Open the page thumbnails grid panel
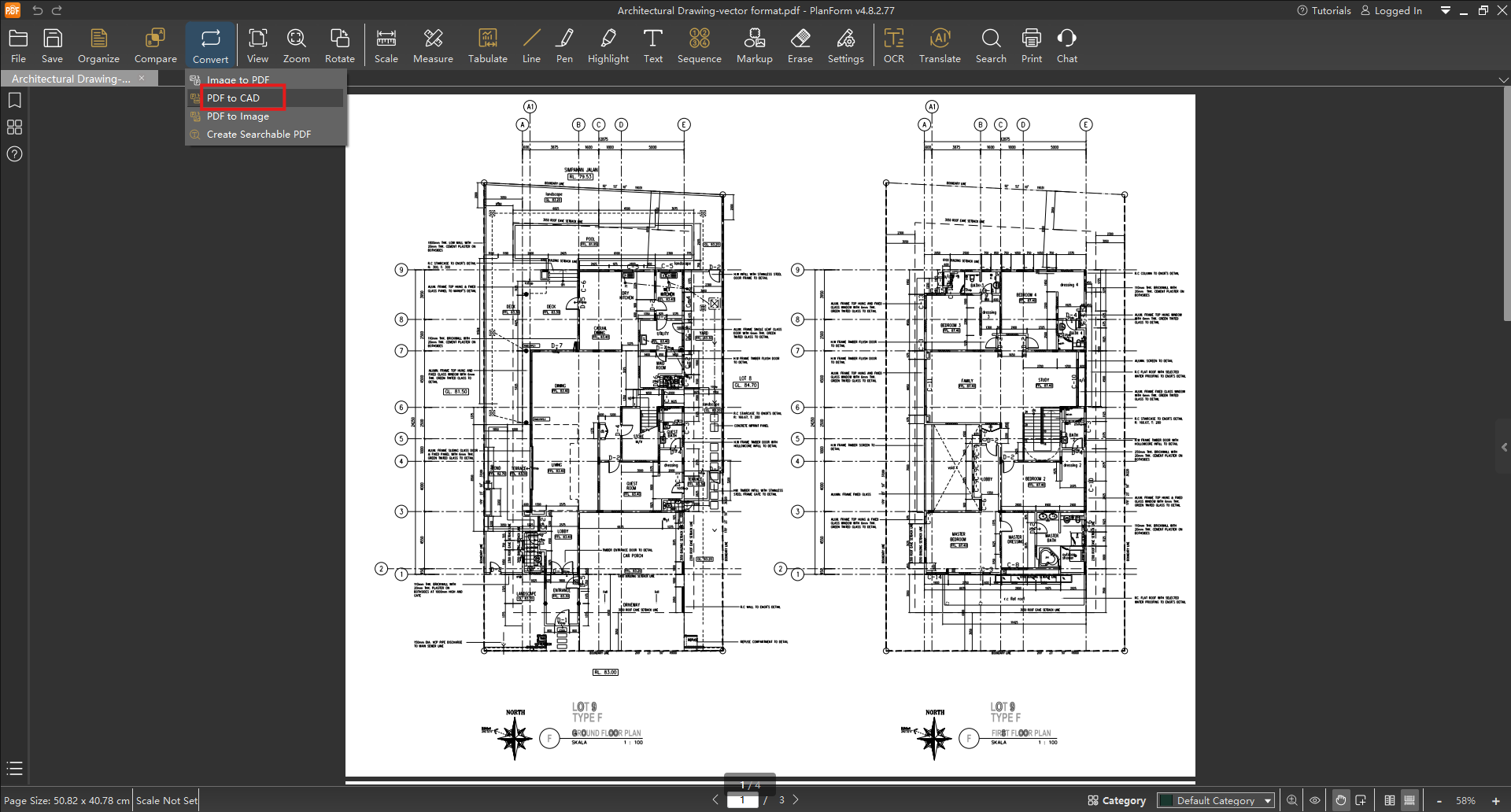 pos(14,127)
